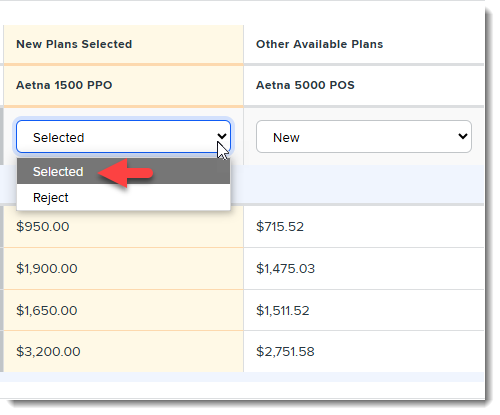
Task: Click the $1,511.52 rate cell
Action: [x=364, y=310]
